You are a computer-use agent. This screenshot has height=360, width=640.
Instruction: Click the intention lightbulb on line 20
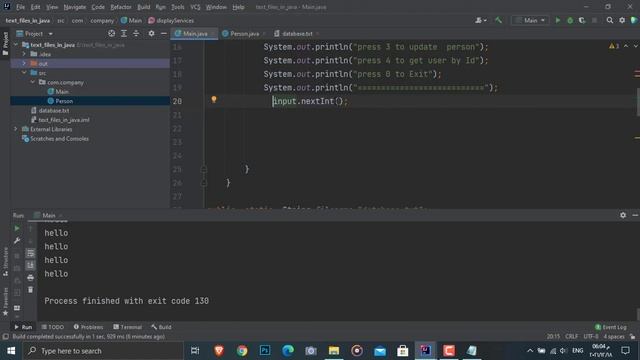[214, 99]
